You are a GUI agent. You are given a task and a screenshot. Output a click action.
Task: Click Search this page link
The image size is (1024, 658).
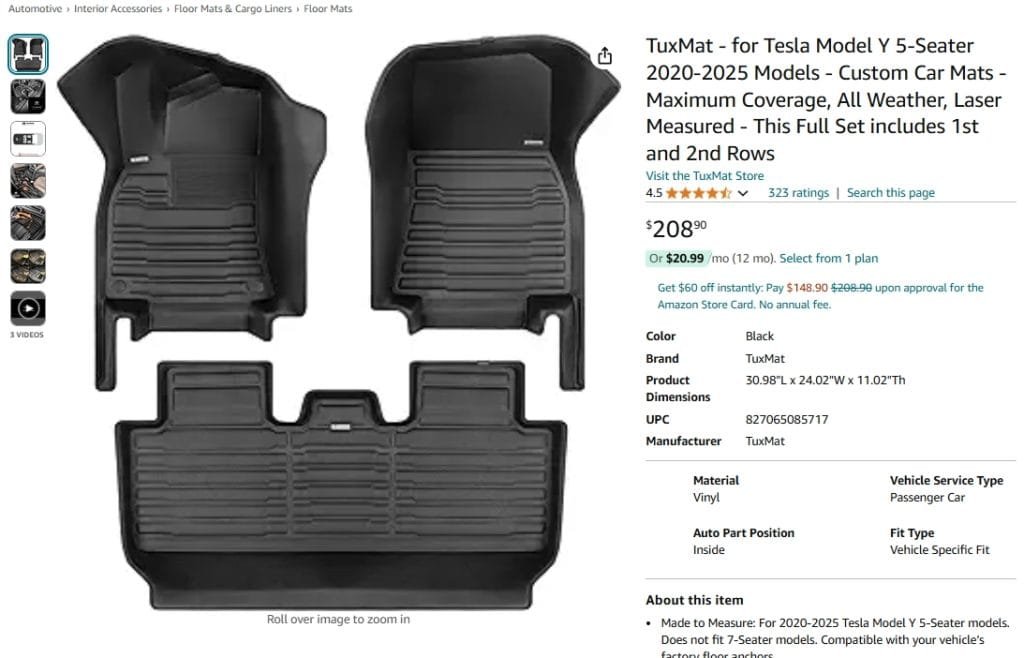[891, 193]
